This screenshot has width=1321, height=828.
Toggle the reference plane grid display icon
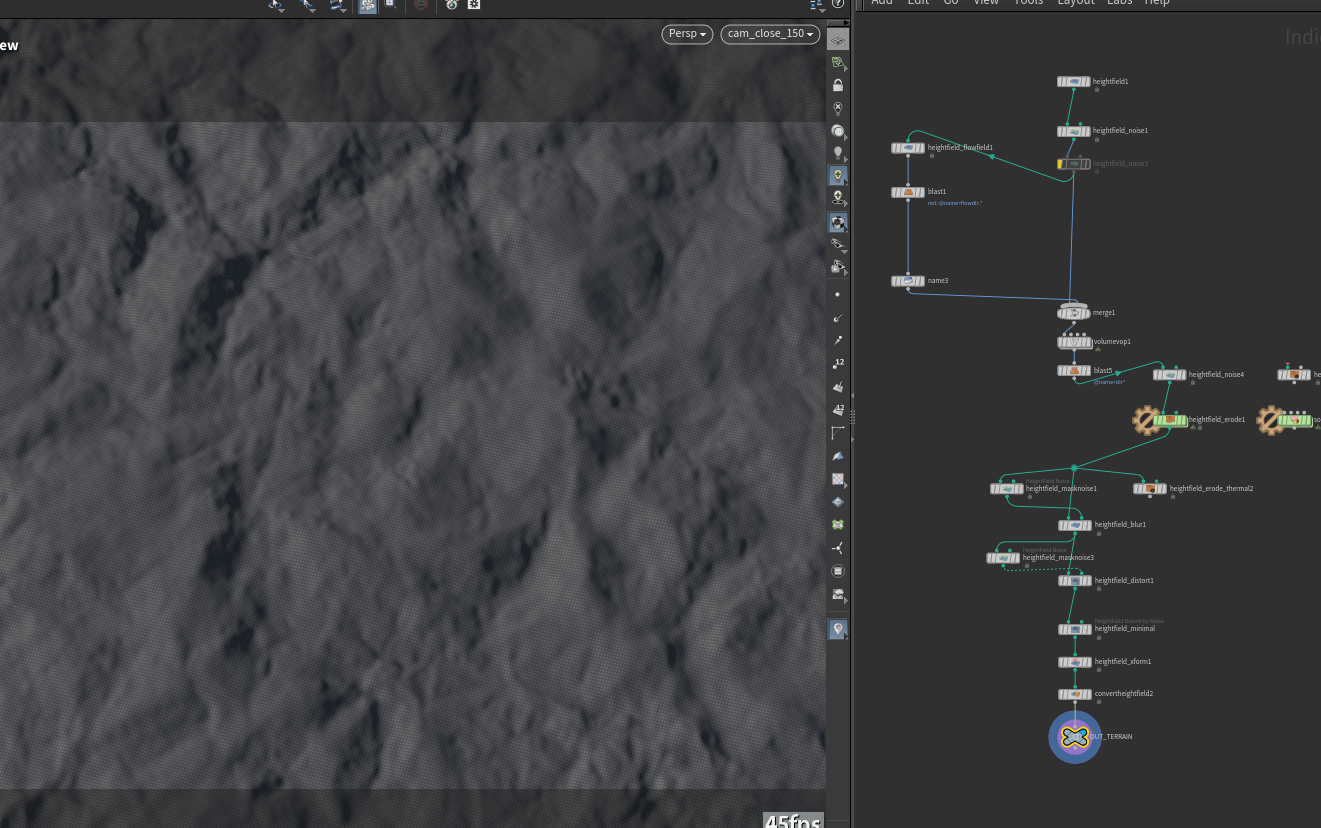pos(838,41)
